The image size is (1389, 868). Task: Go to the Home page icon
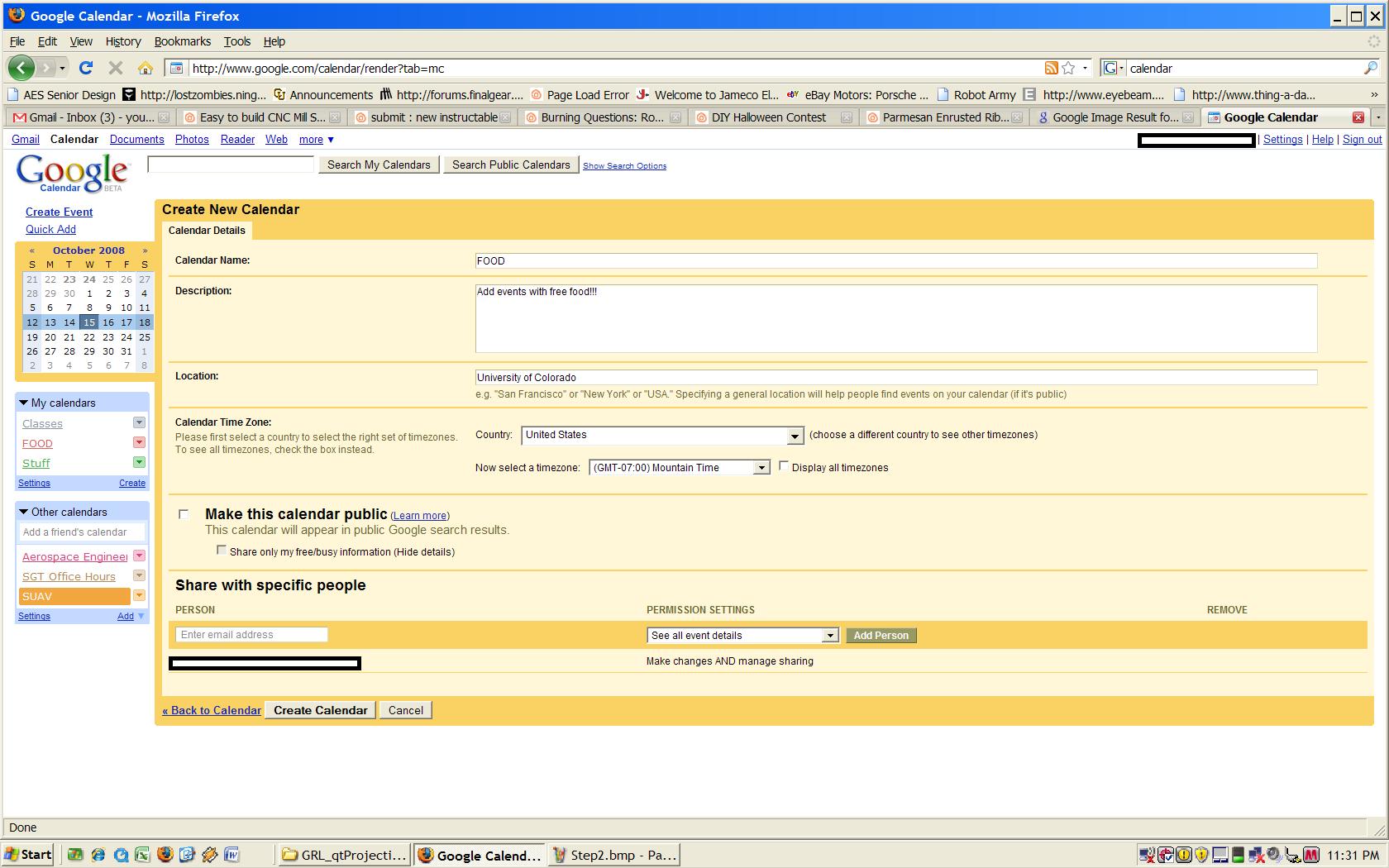146,68
